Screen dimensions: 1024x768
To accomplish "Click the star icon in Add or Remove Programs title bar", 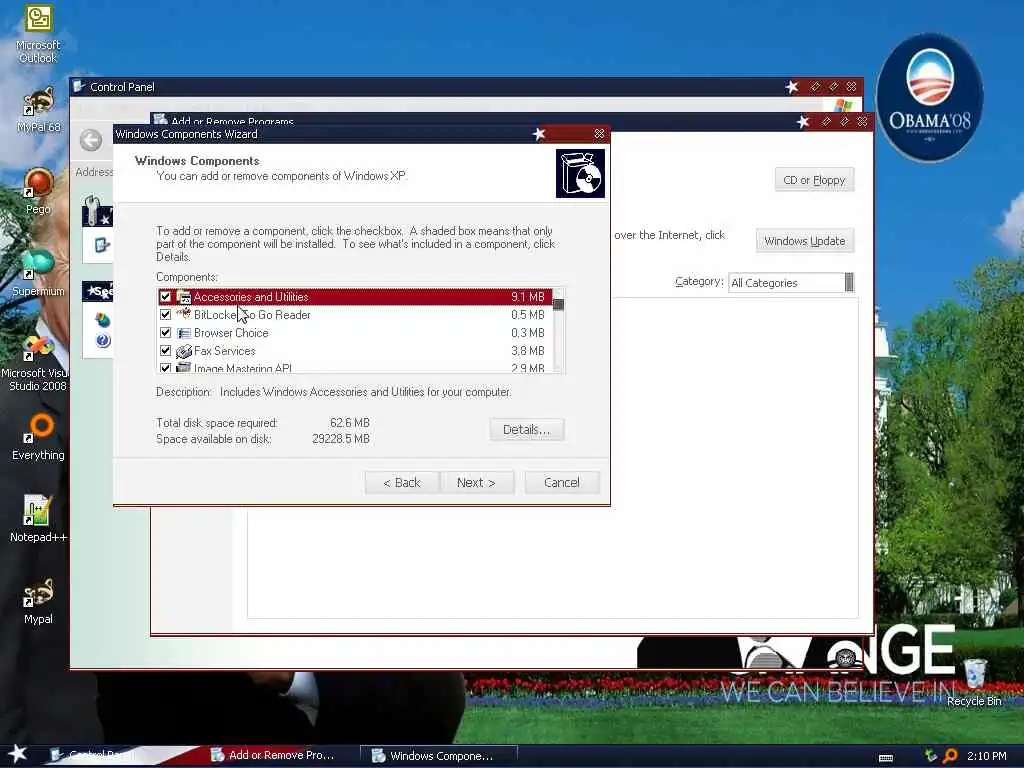I will coord(803,121).
